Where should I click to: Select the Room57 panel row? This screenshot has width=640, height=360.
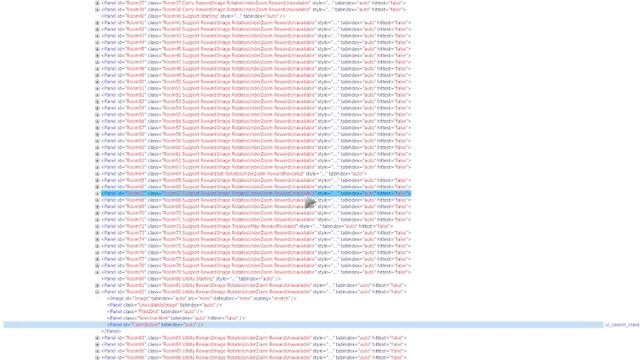click(x=256, y=128)
